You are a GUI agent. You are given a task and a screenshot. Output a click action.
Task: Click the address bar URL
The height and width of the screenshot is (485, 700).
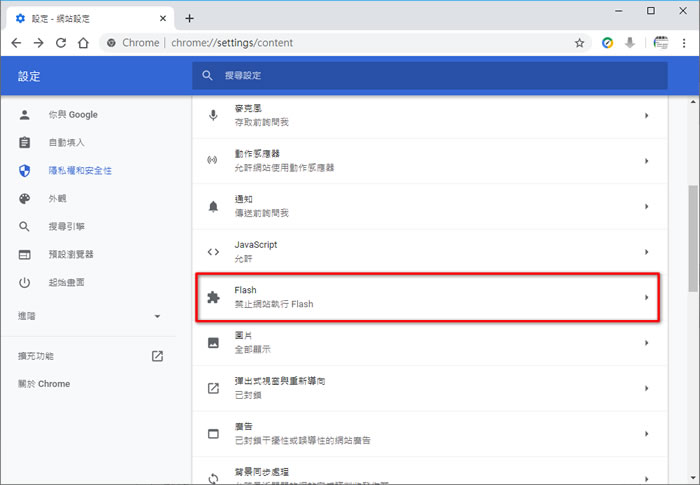click(x=232, y=43)
